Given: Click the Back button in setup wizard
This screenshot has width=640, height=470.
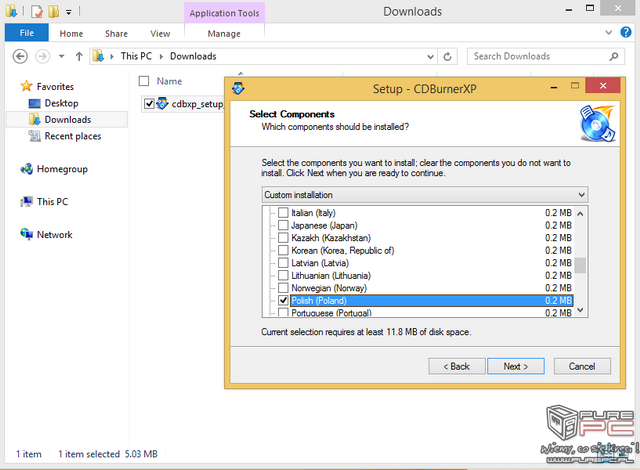Looking at the screenshot, I should [457, 366].
